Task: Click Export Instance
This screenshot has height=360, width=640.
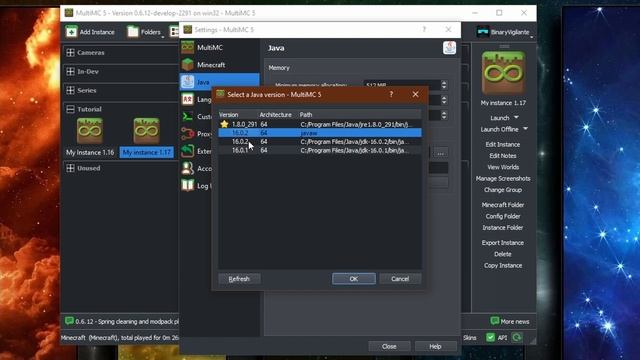Action: click(x=503, y=243)
